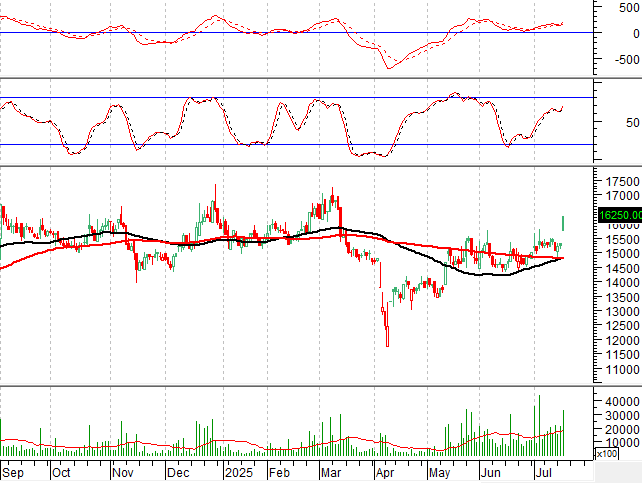Screen dimensions: 642x483
Task: Click the 40000 volume axis value
Action: tap(623, 402)
